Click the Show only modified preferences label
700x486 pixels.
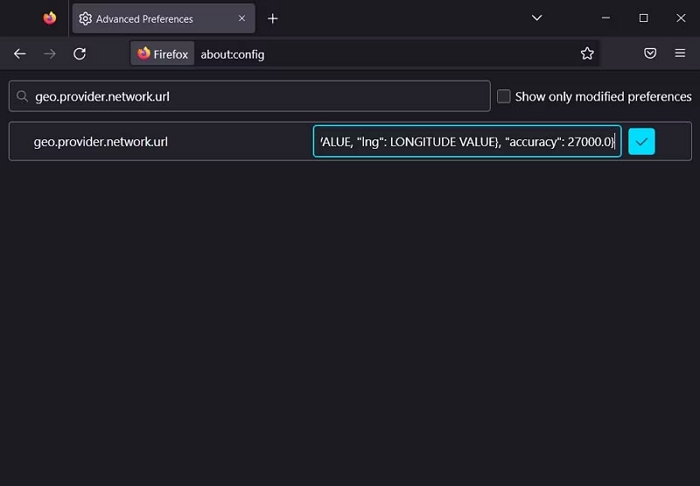(603, 96)
